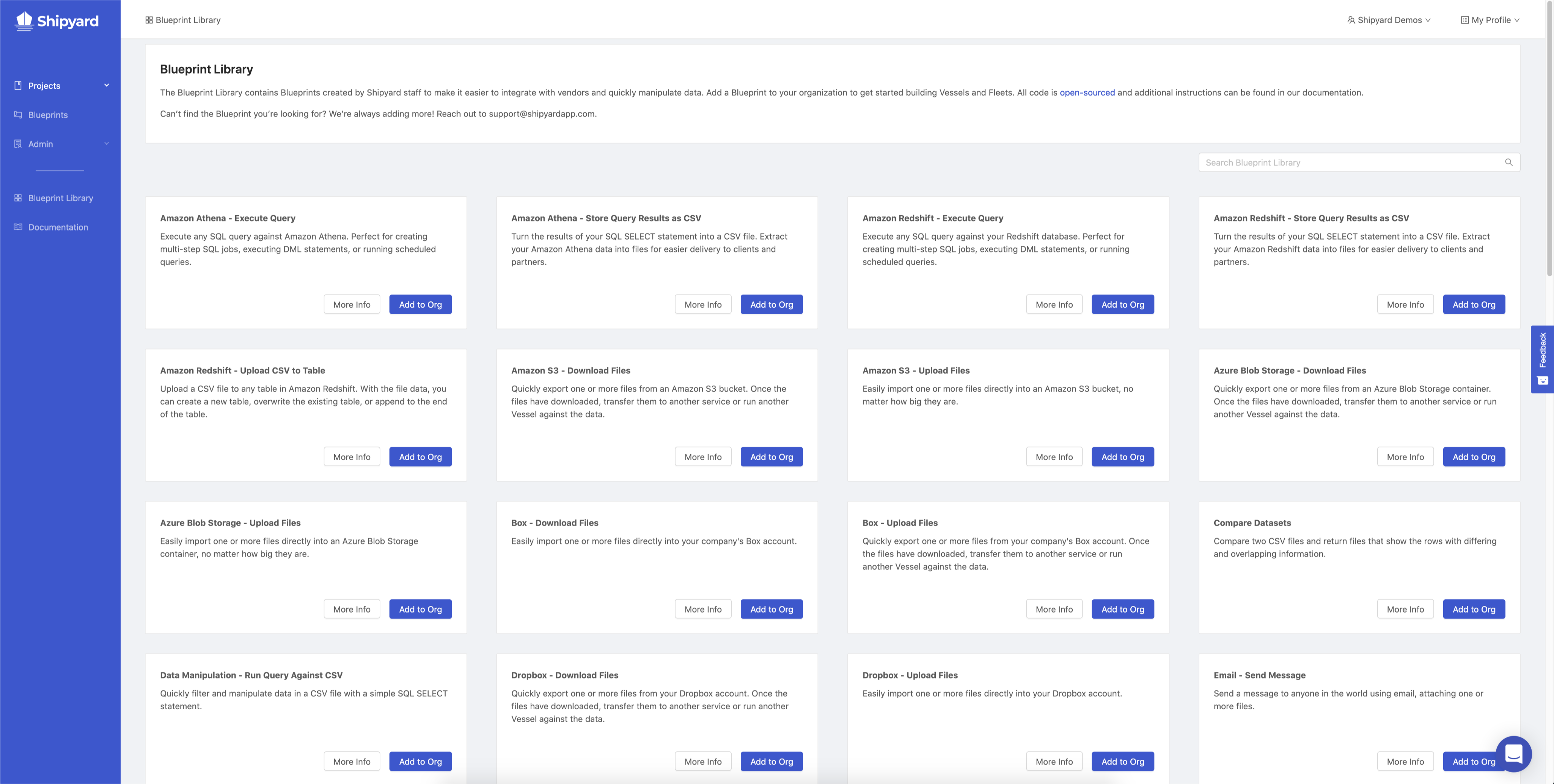The width and height of the screenshot is (1554, 784).
Task: Click the Admin sidebar icon
Action: click(18, 144)
